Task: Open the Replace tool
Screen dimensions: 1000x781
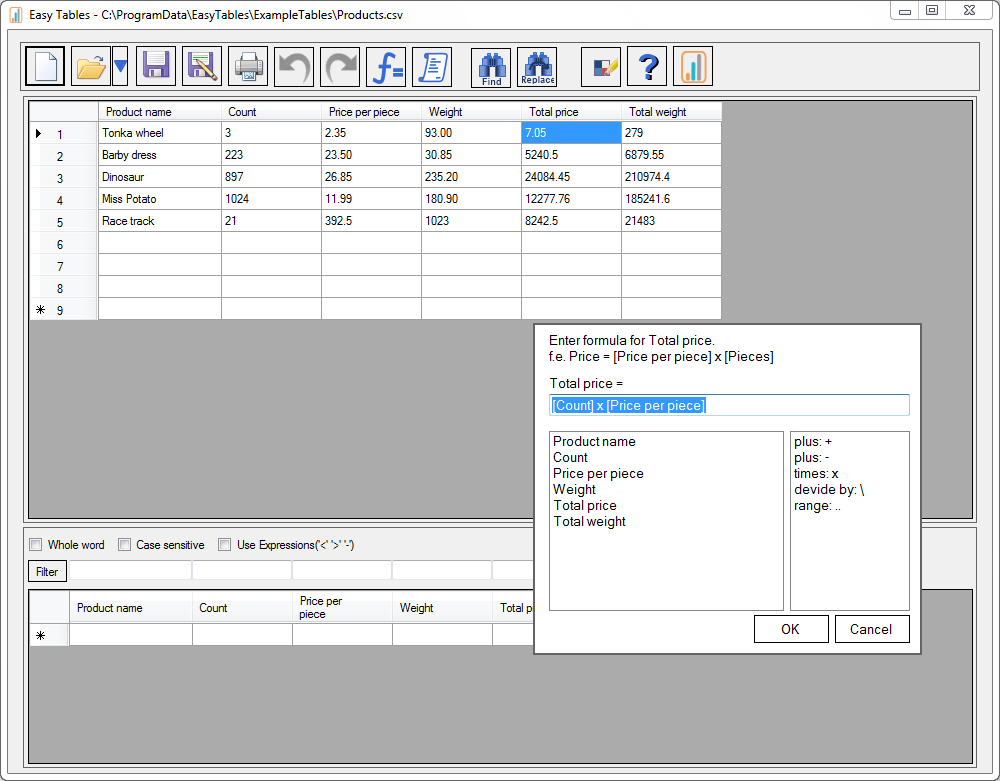Action: coord(537,67)
